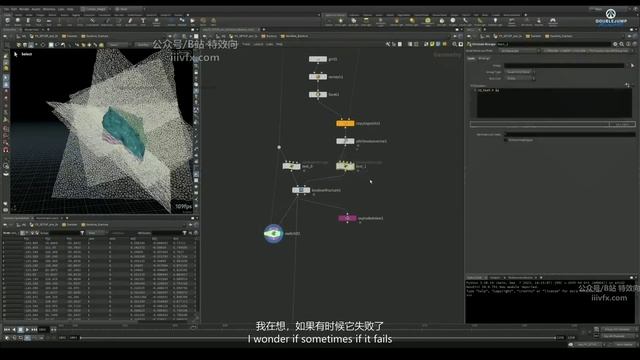Select the Box tool in the Create shelf
Screen dimensions: 640x360
click(7, 20)
